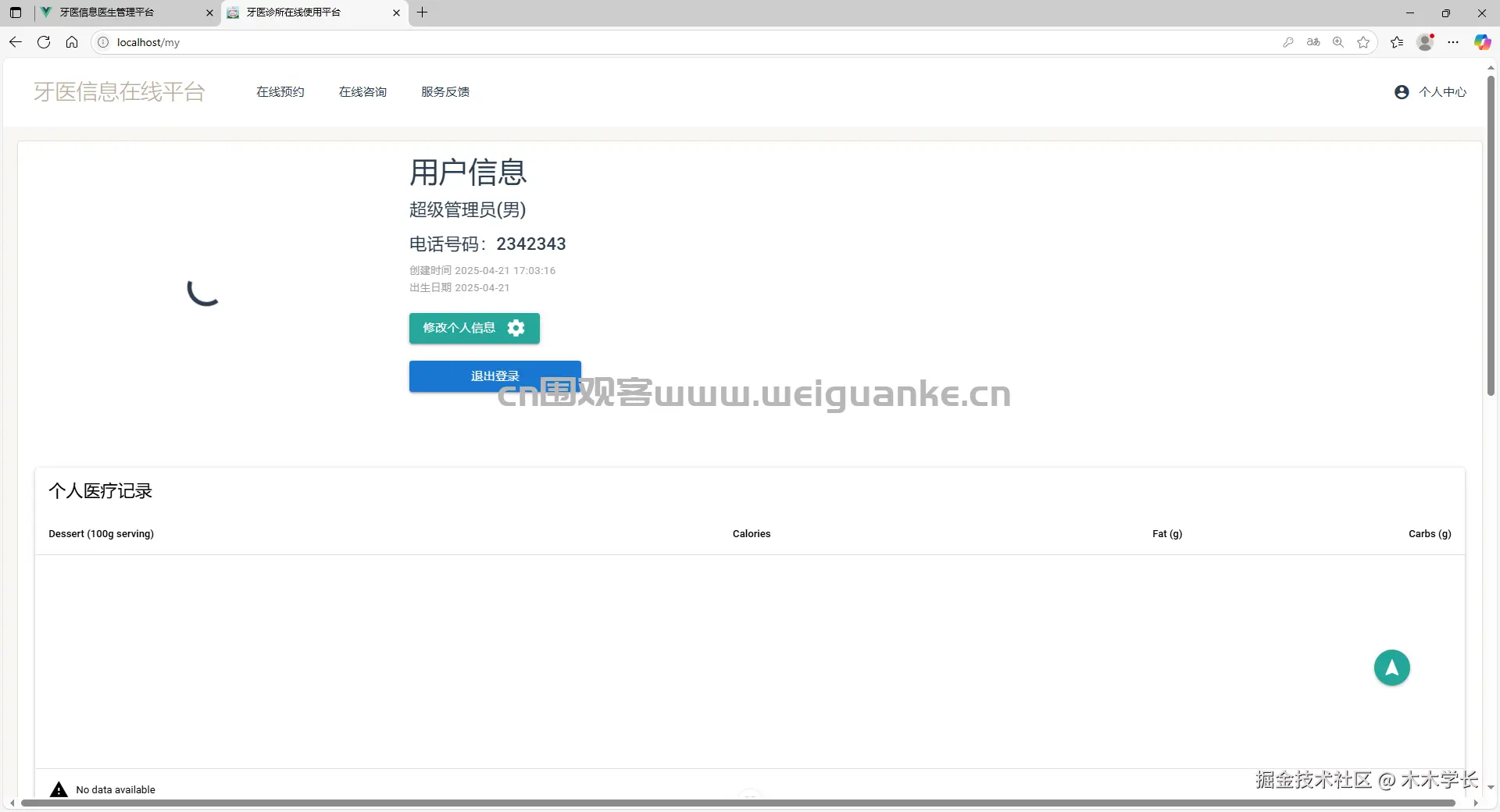Open the Settings and more ellipsis menu

click(1454, 42)
